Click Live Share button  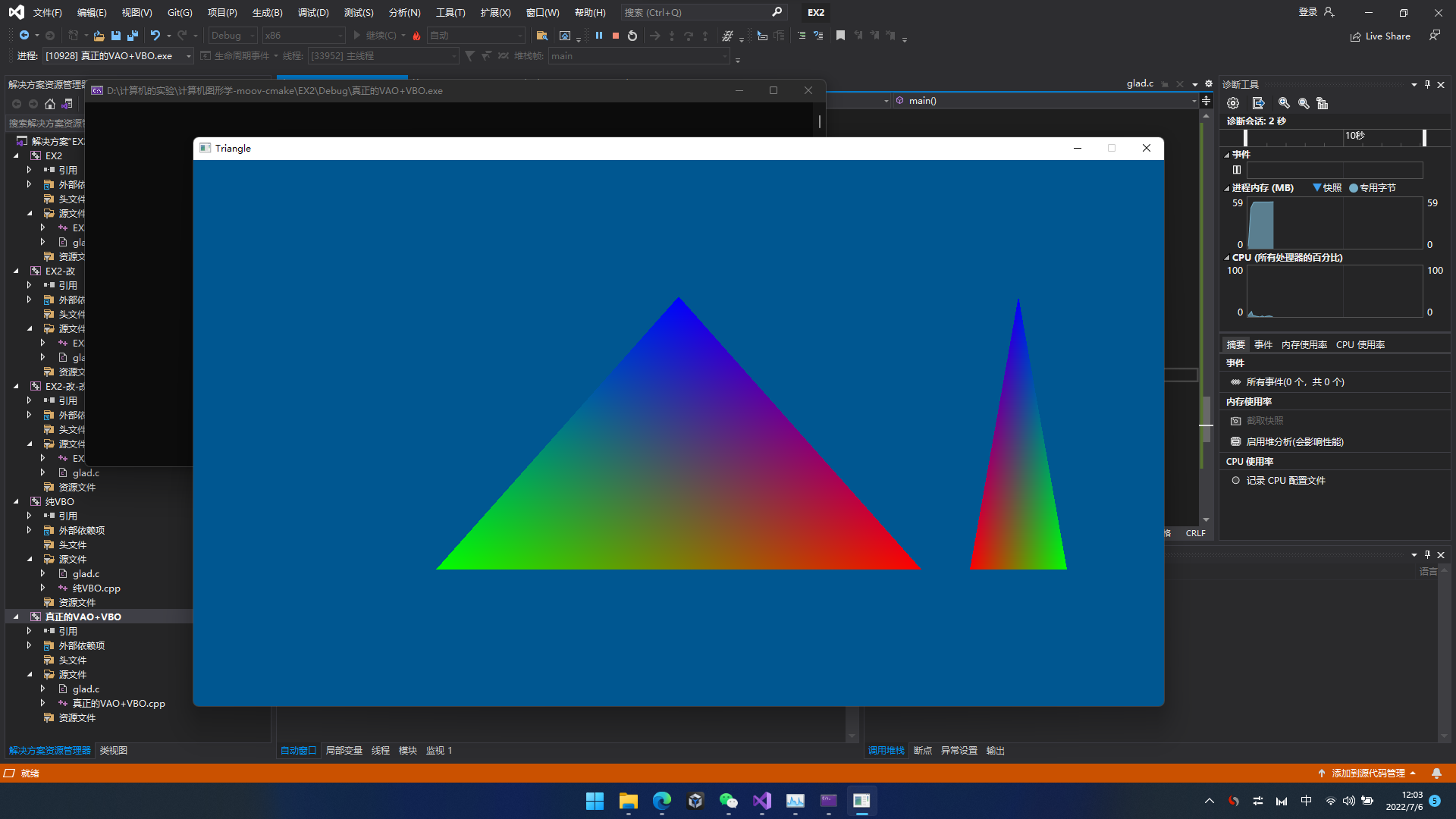click(1380, 36)
